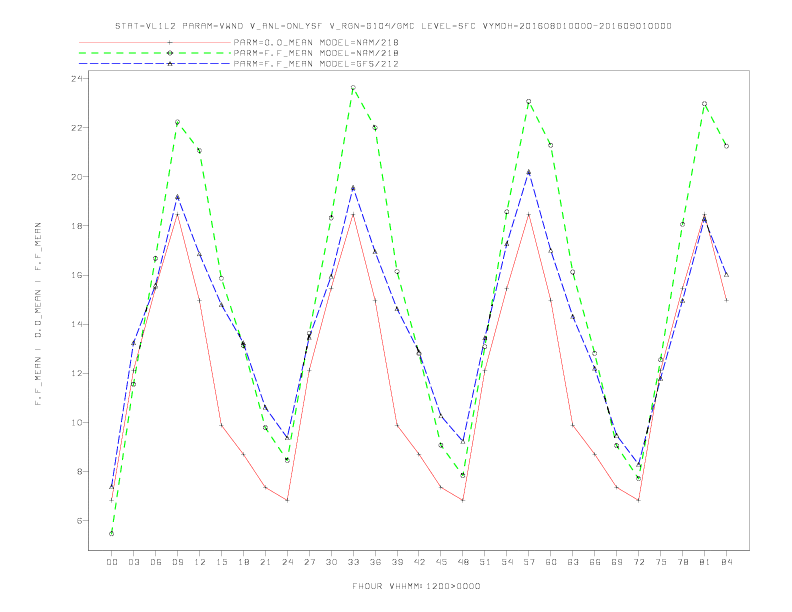Click x-axis forecast hour label 00
The height and width of the screenshot is (612, 792).
pos(112,562)
